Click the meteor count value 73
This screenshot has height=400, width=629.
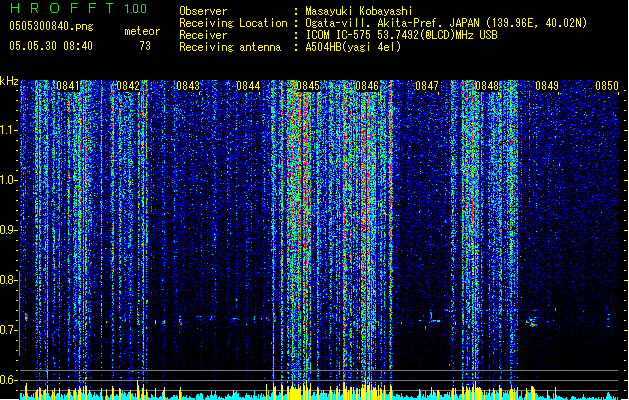(145, 46)
